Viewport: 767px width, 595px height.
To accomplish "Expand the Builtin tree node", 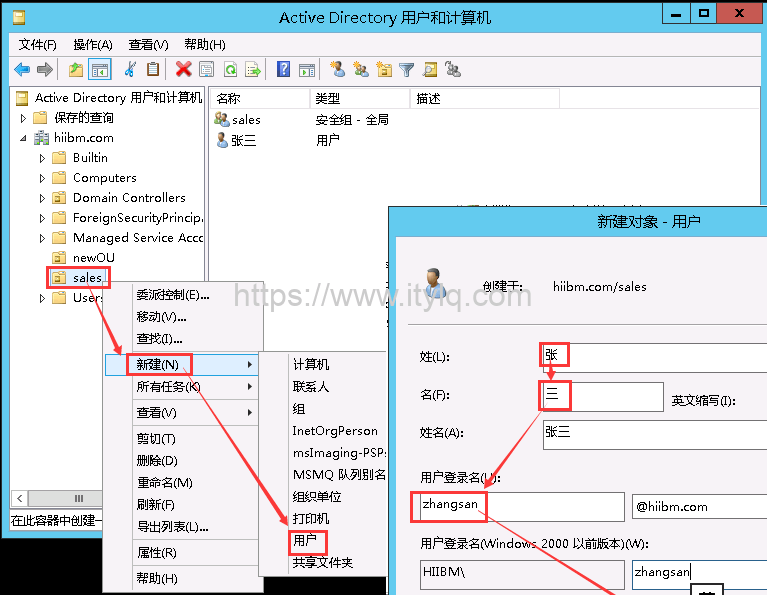I will point(42,158).
